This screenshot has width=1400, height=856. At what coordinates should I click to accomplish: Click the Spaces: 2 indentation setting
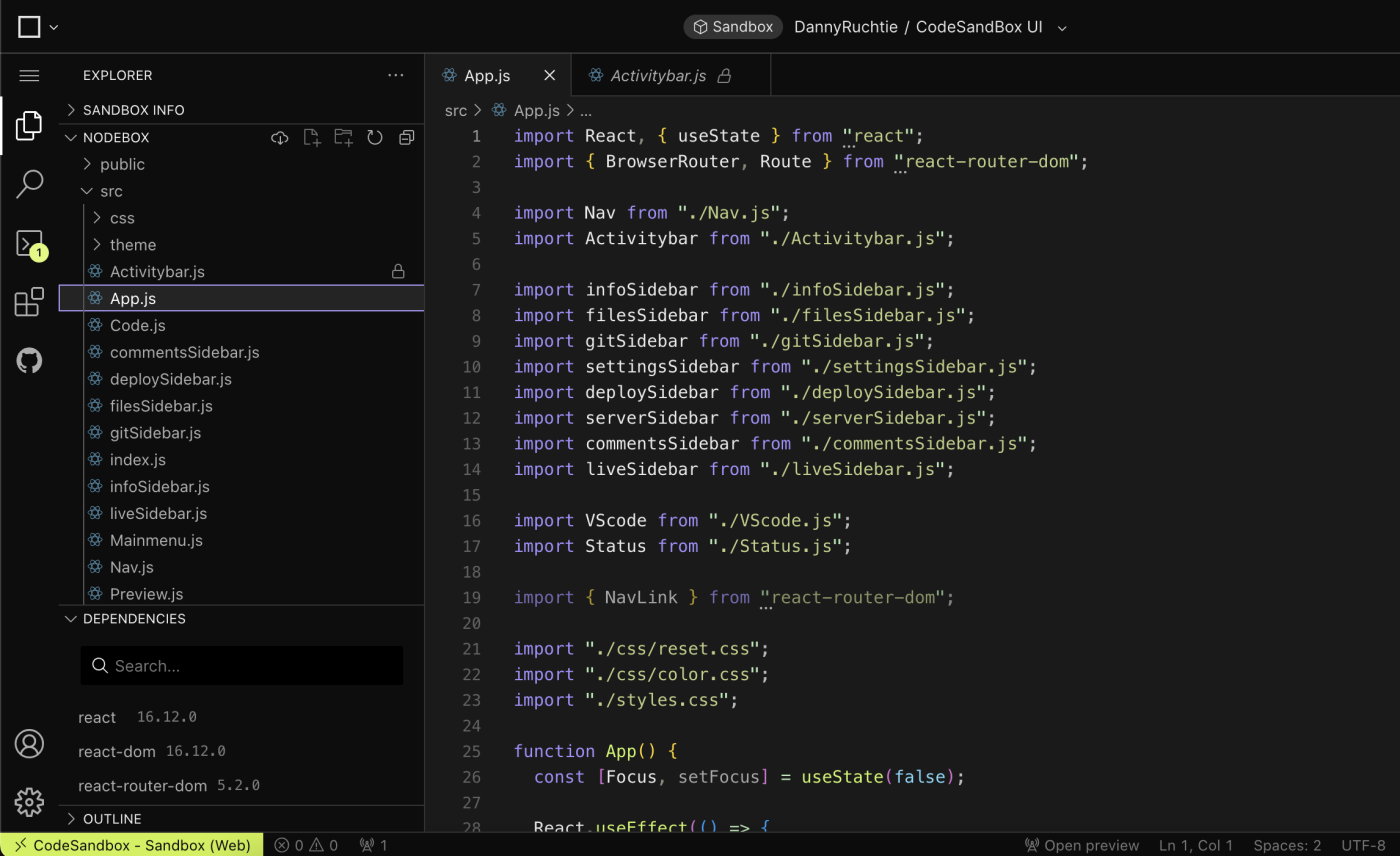coord(1288,845)
